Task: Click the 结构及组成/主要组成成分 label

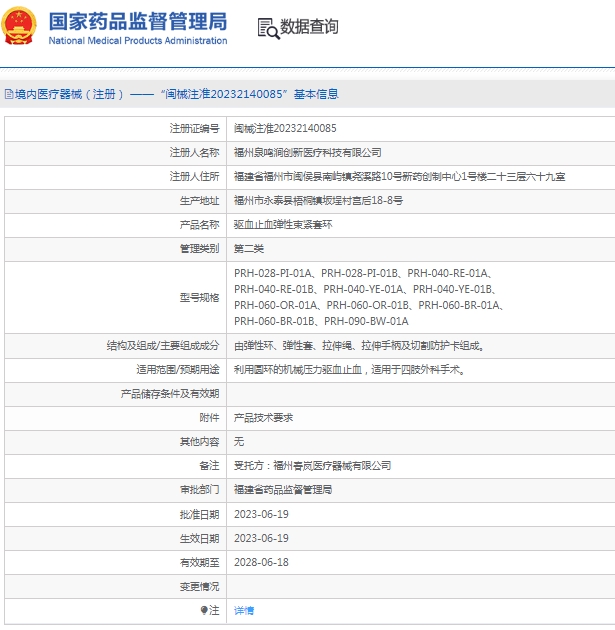Action: [163, 346]
